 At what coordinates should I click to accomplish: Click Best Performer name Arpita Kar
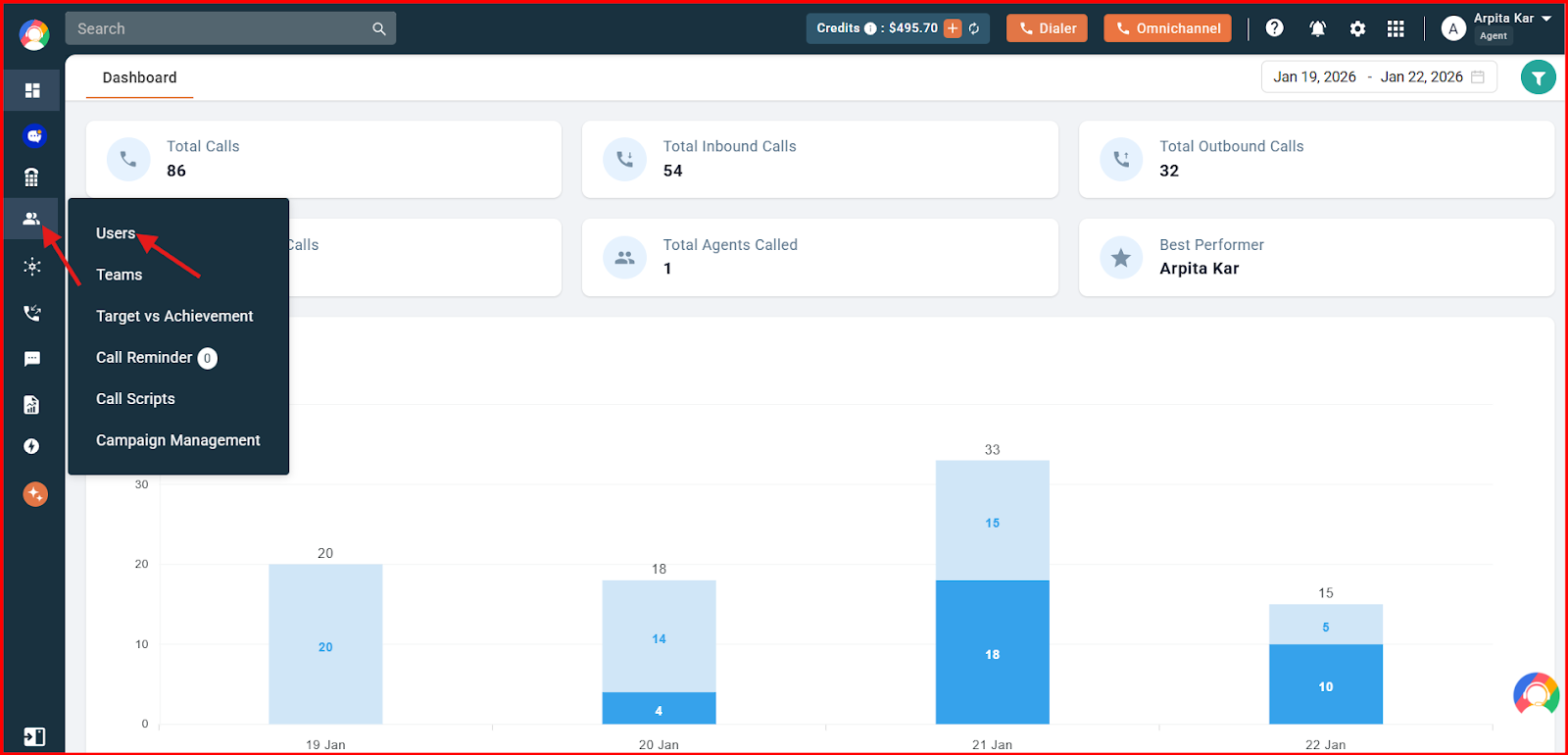[1200, 269]
